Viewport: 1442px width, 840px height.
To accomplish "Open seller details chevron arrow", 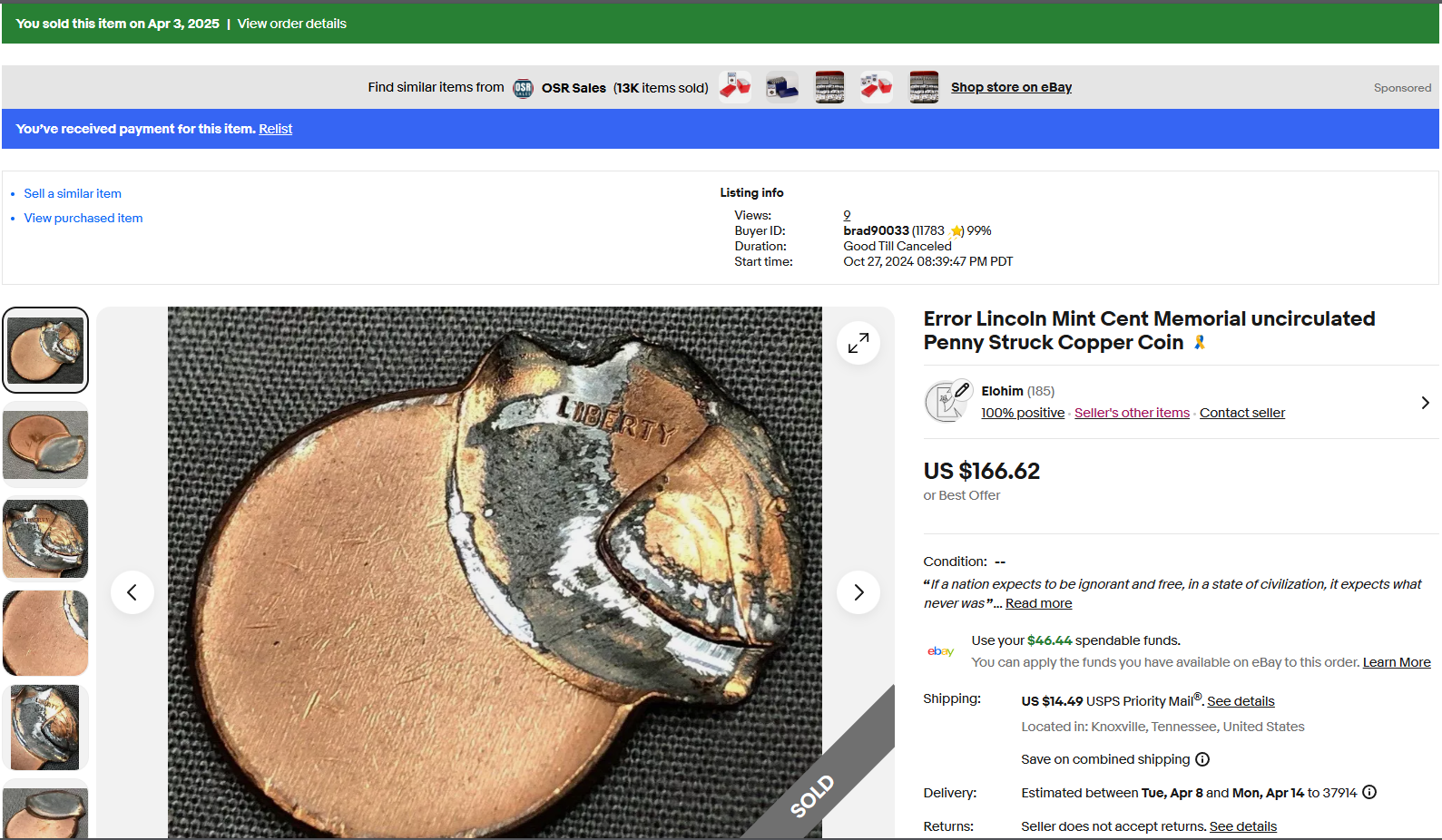I will coord(1425,403).
